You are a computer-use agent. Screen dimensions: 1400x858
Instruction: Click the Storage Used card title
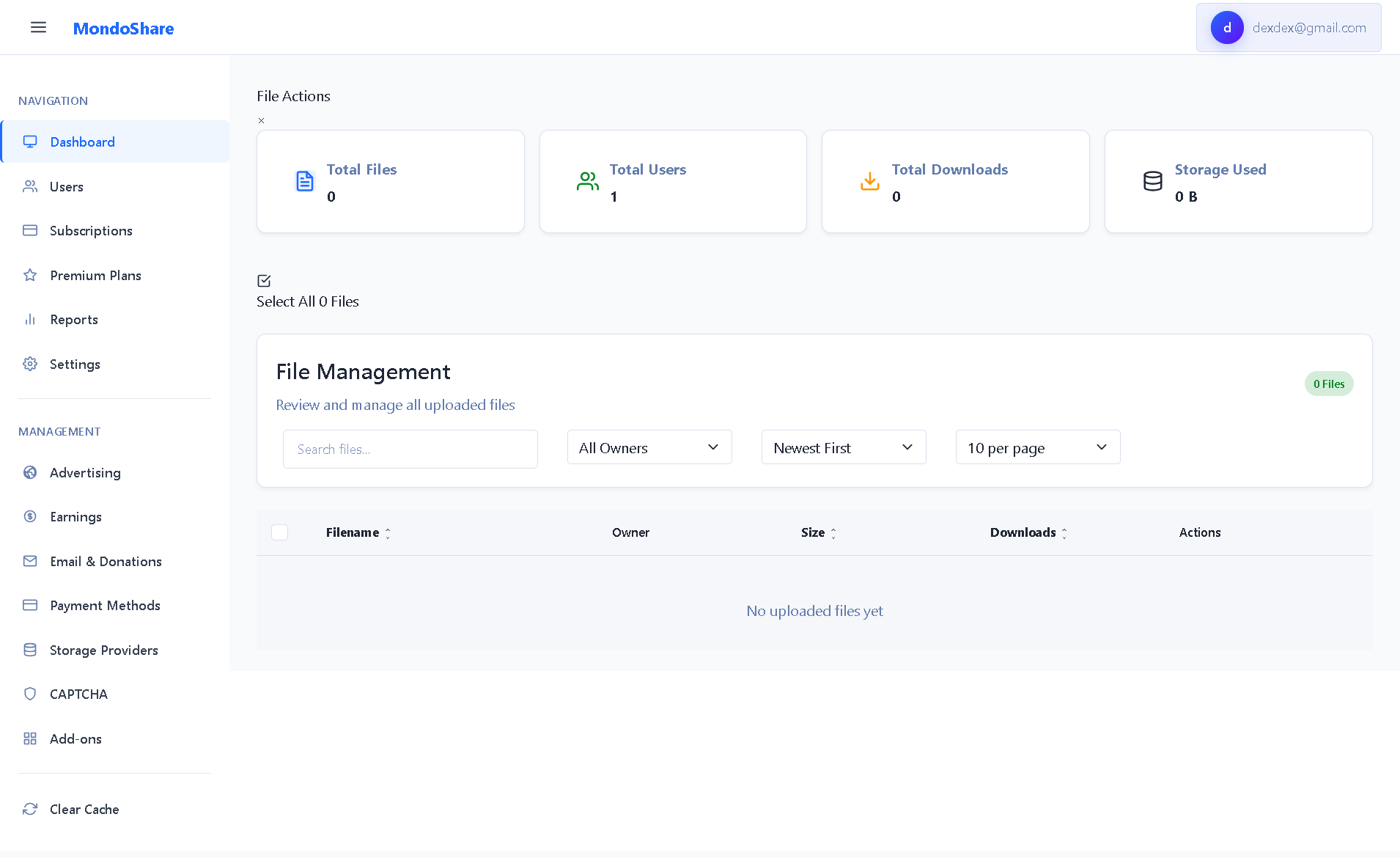pyautogui.click(x=1220, y=169)
